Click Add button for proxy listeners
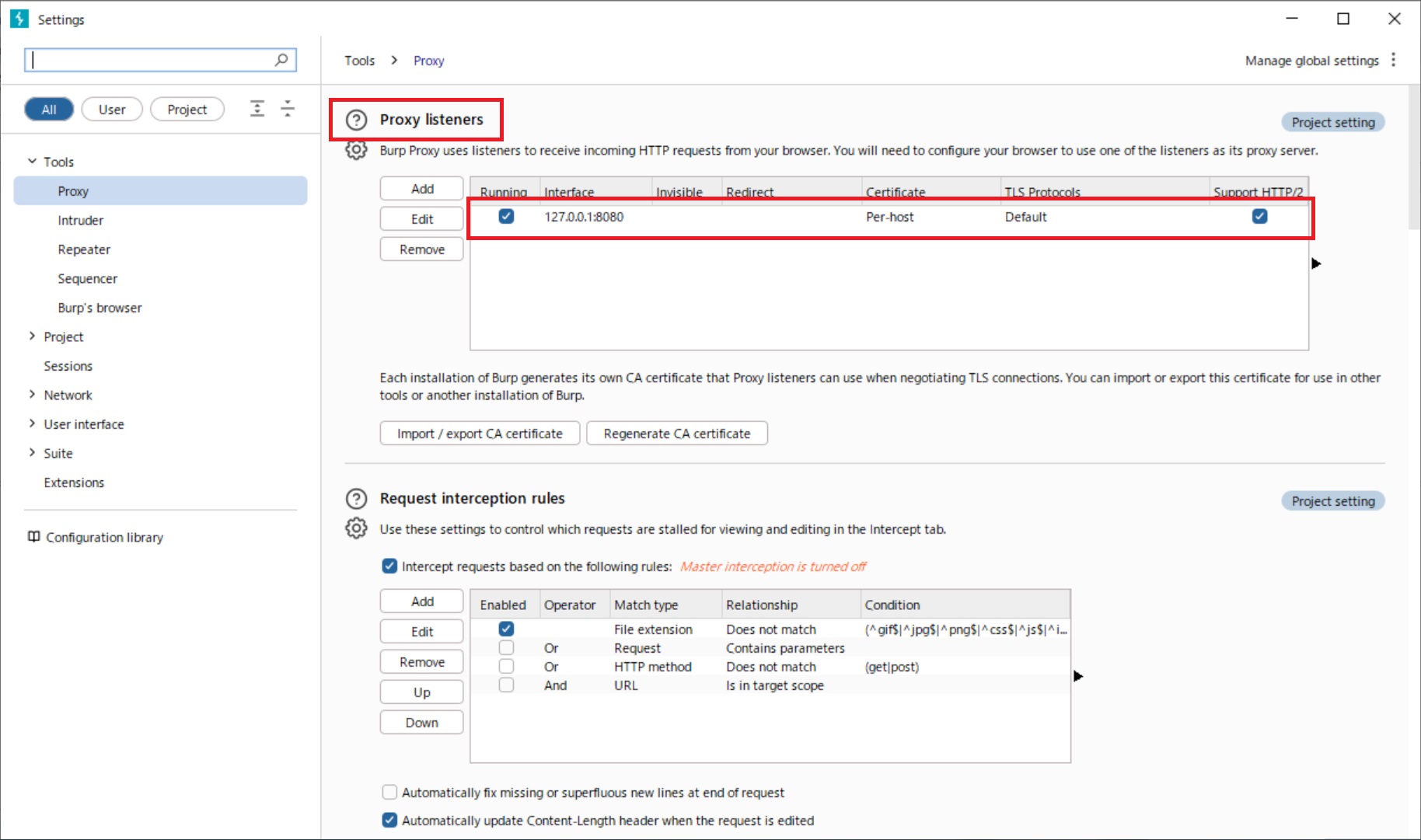 [x=422, y=189]
